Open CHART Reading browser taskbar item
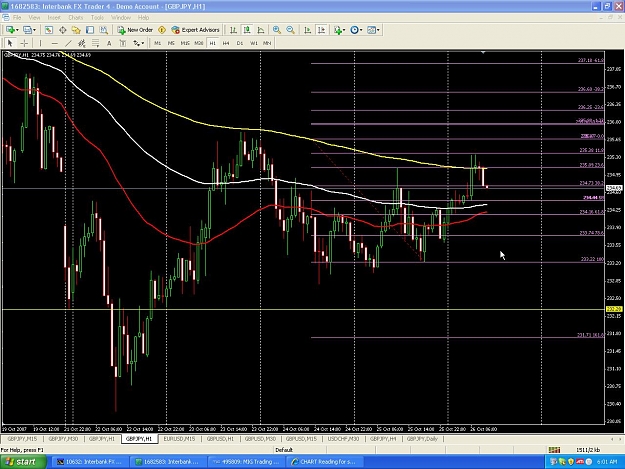This screenshot has height=469, width=625. [x=324, y=462]
